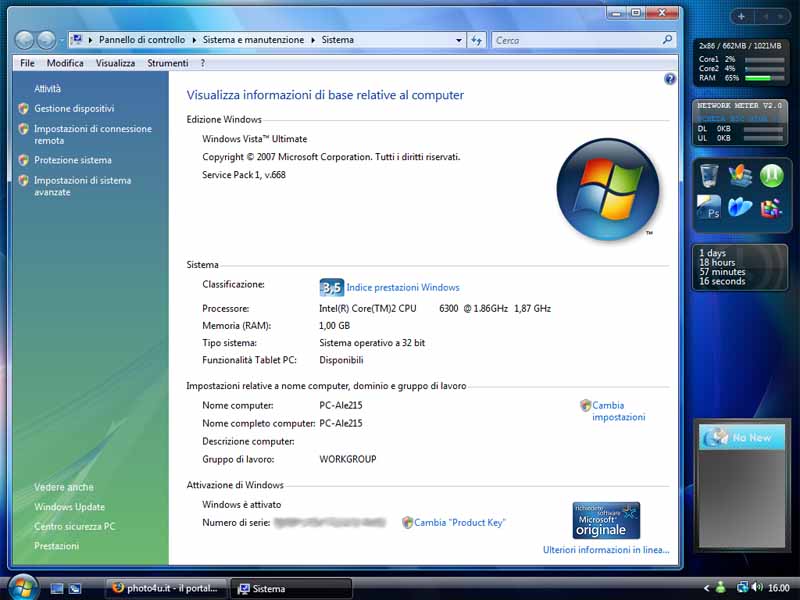The width and height of the screenshot is (800, 600).
Task: Show hidden tray icons with the chevron
Action: point(706,588)
